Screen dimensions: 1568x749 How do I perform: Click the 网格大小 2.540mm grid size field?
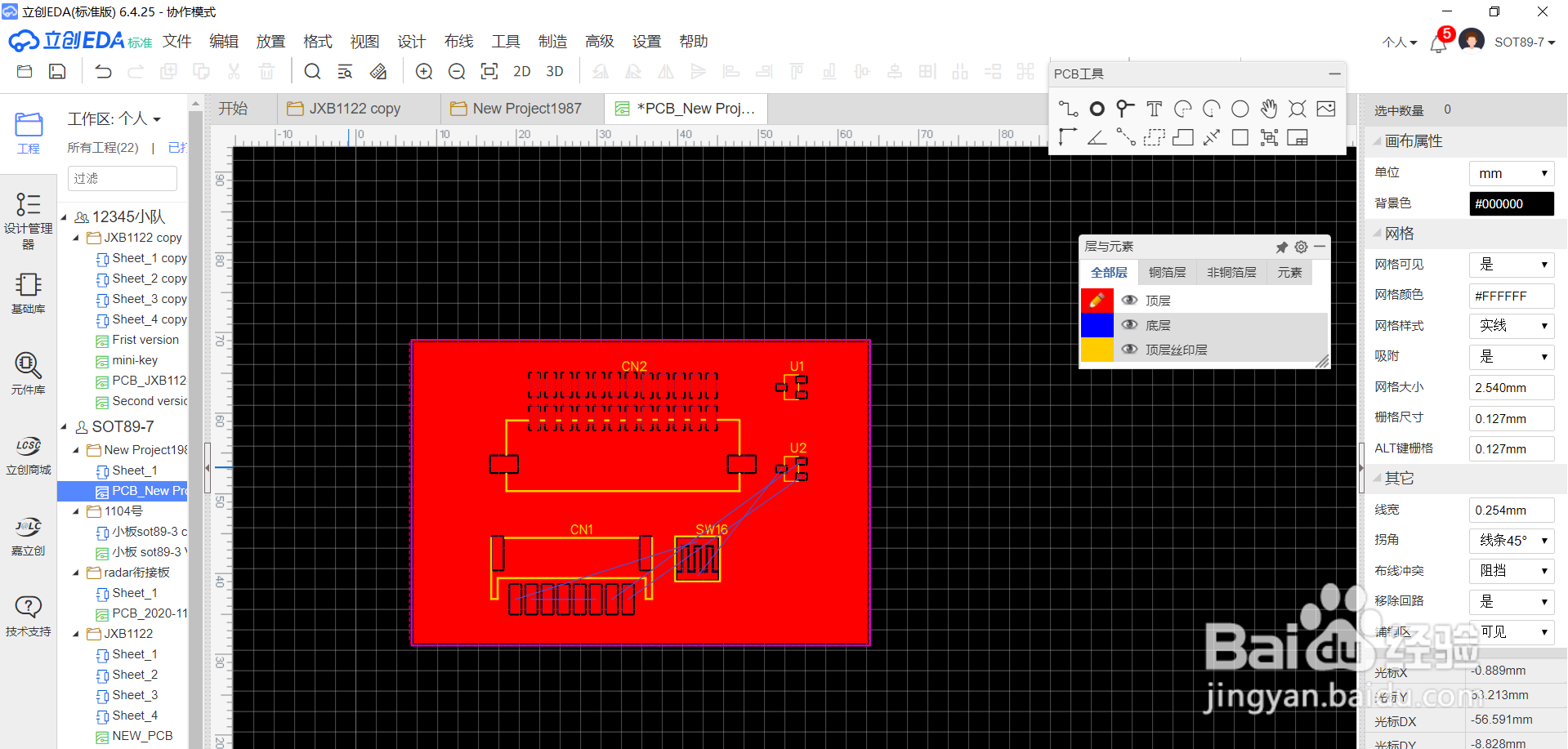[1512, 387]
